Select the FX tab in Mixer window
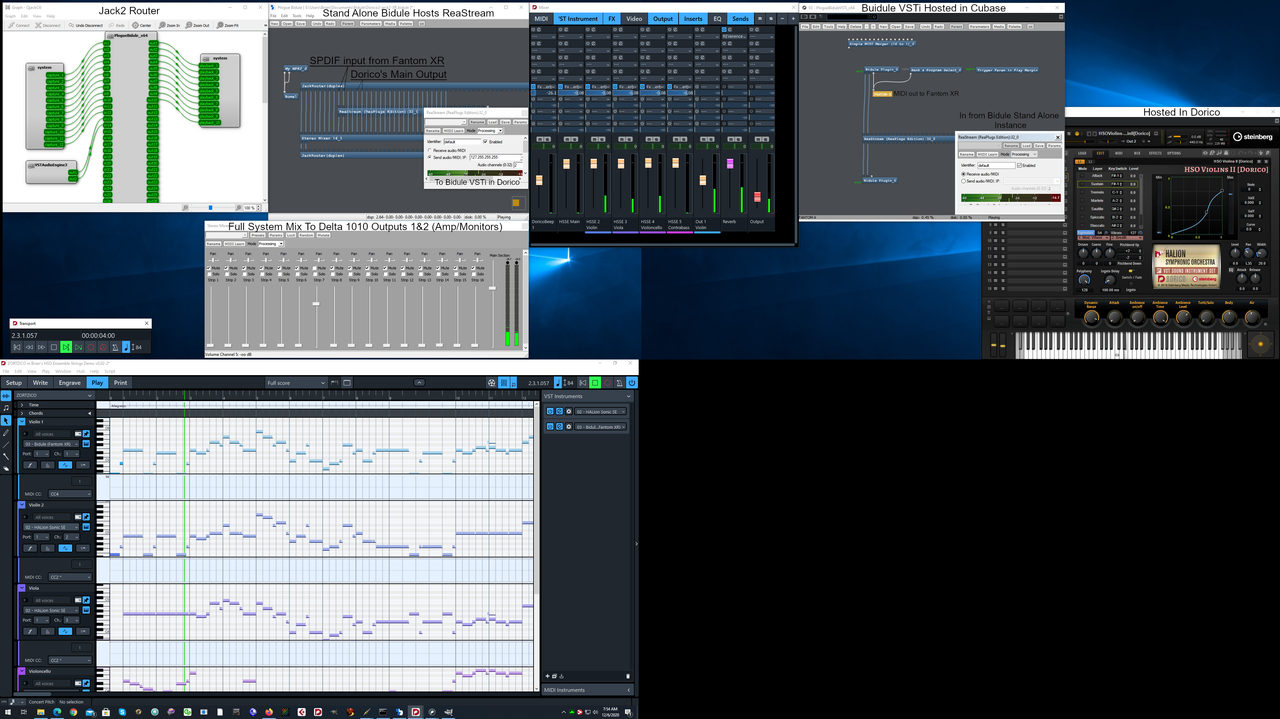 tap(612, 19)
